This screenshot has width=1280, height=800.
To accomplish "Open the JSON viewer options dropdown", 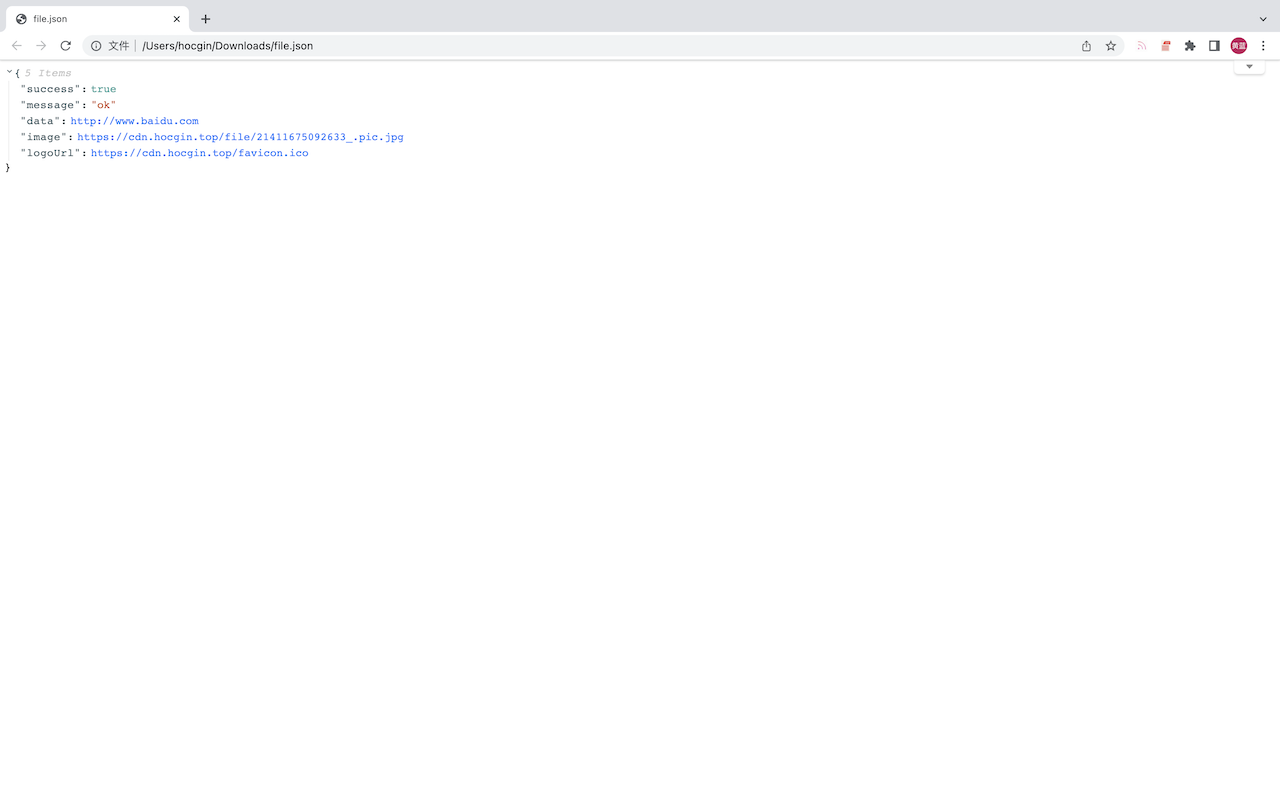I will coord(1249,67).
